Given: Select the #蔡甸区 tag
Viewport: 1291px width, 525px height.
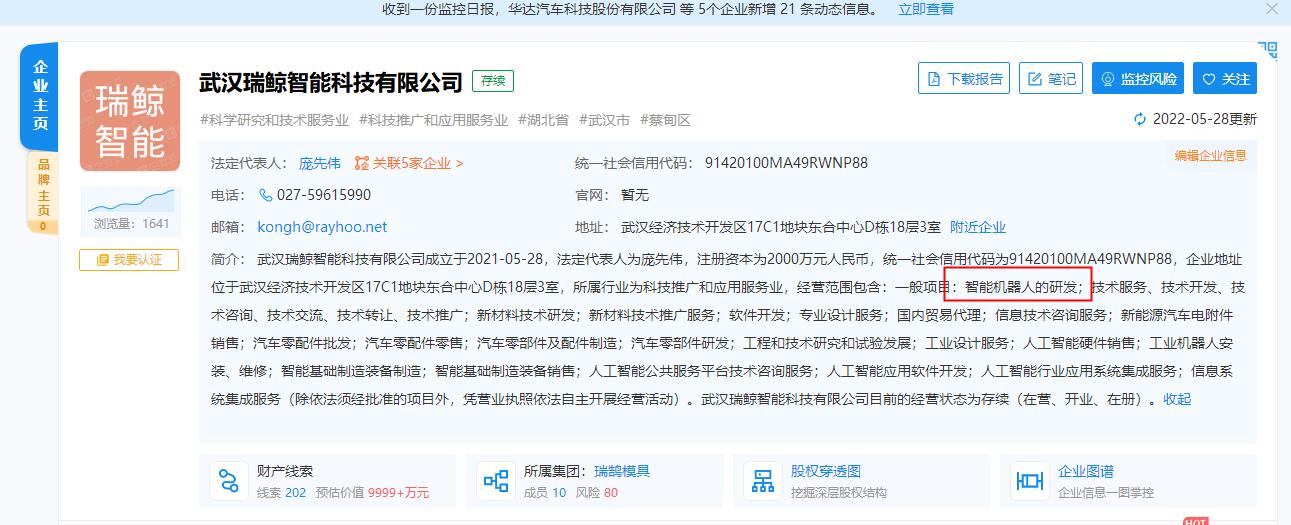Looking at the screenshot, I should tap(665, 120).
